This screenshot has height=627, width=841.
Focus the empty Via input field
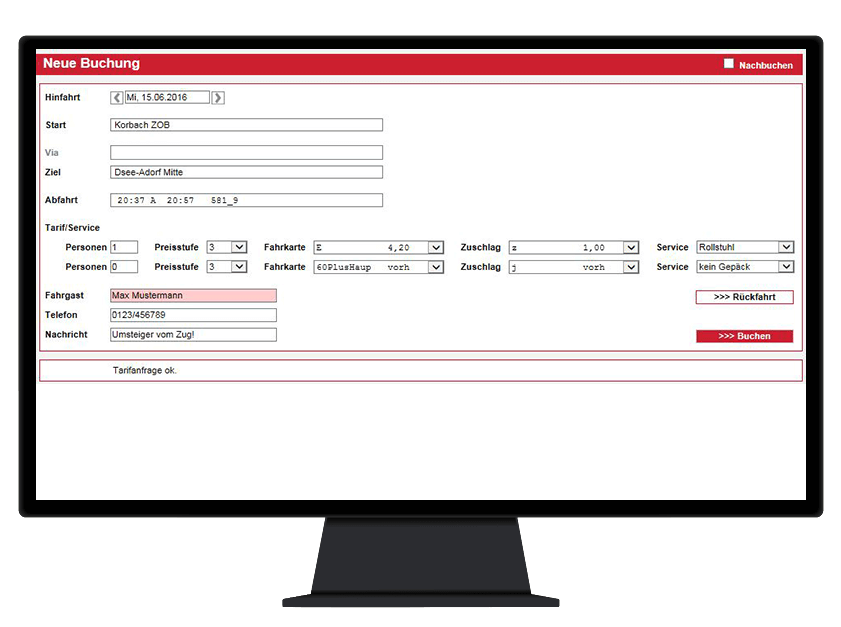click(x=246, y=153)
